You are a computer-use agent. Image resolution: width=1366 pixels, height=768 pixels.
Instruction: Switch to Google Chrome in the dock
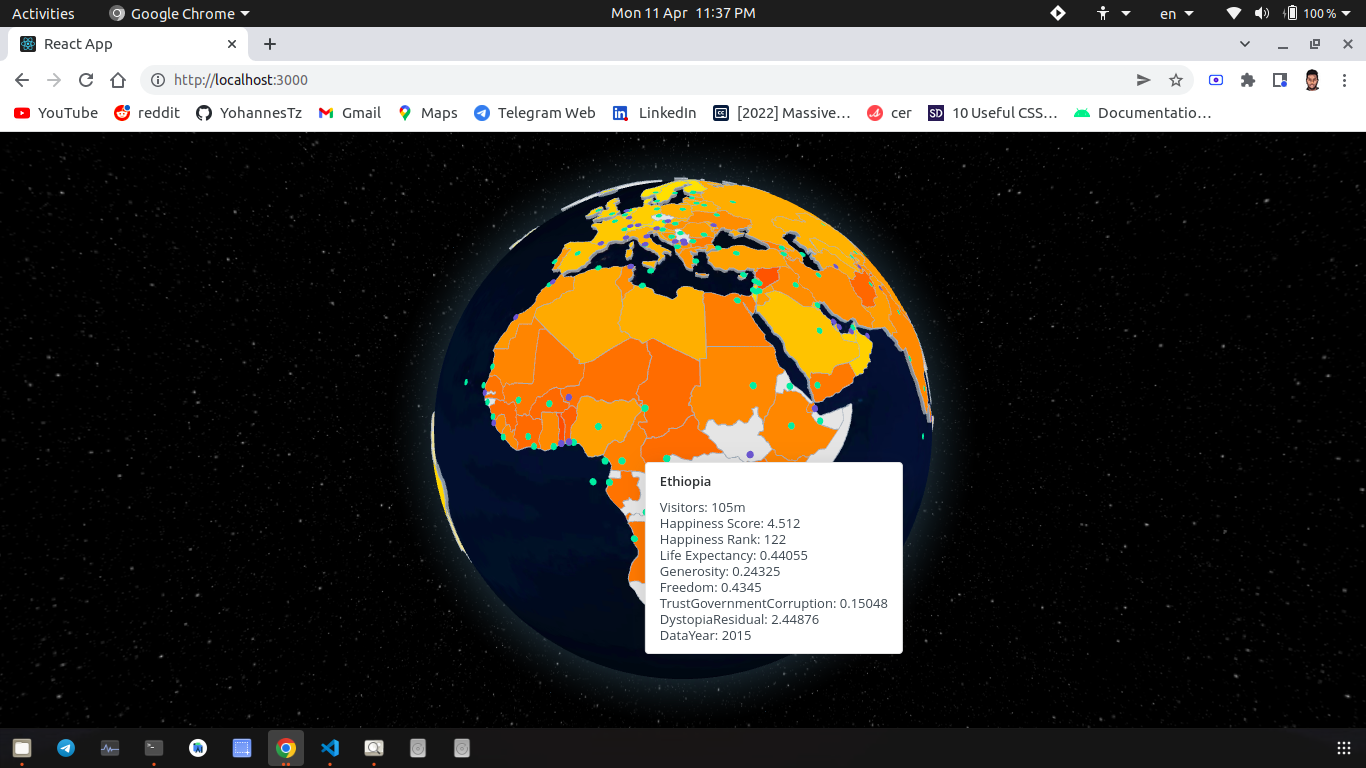pos(286,747)
